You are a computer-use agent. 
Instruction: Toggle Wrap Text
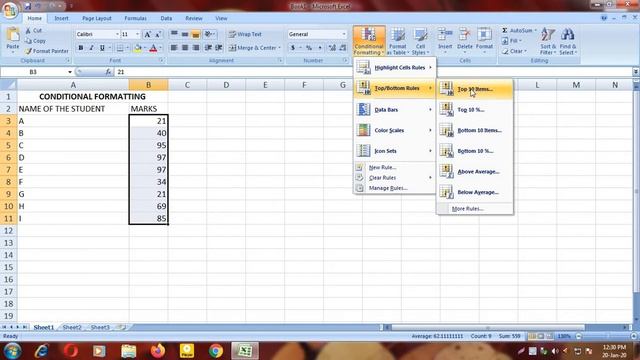[x=245, y=34]
